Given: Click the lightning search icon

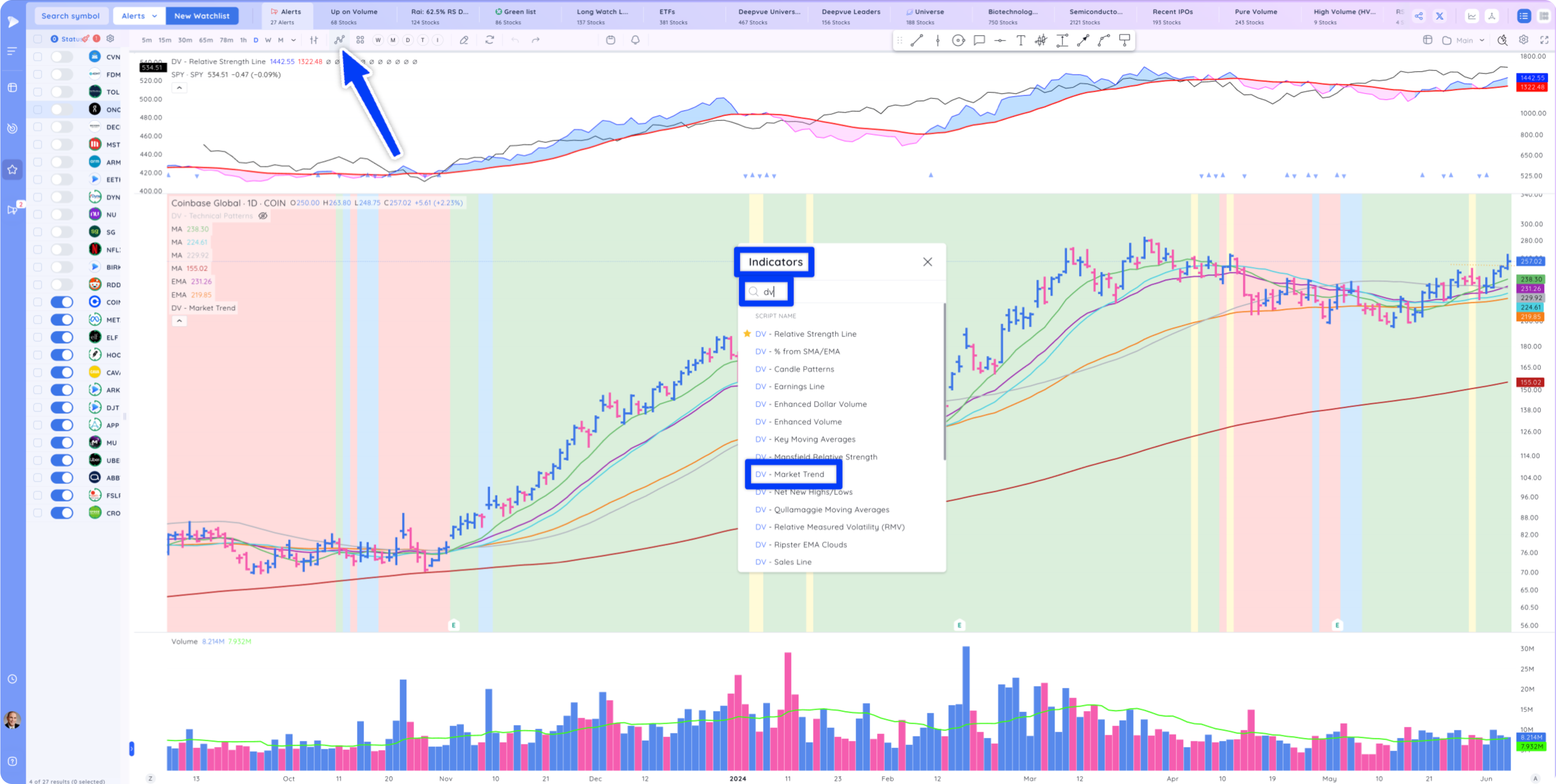Looking at the screenshot, I should pyautogui.click(x=1503, y=40).
